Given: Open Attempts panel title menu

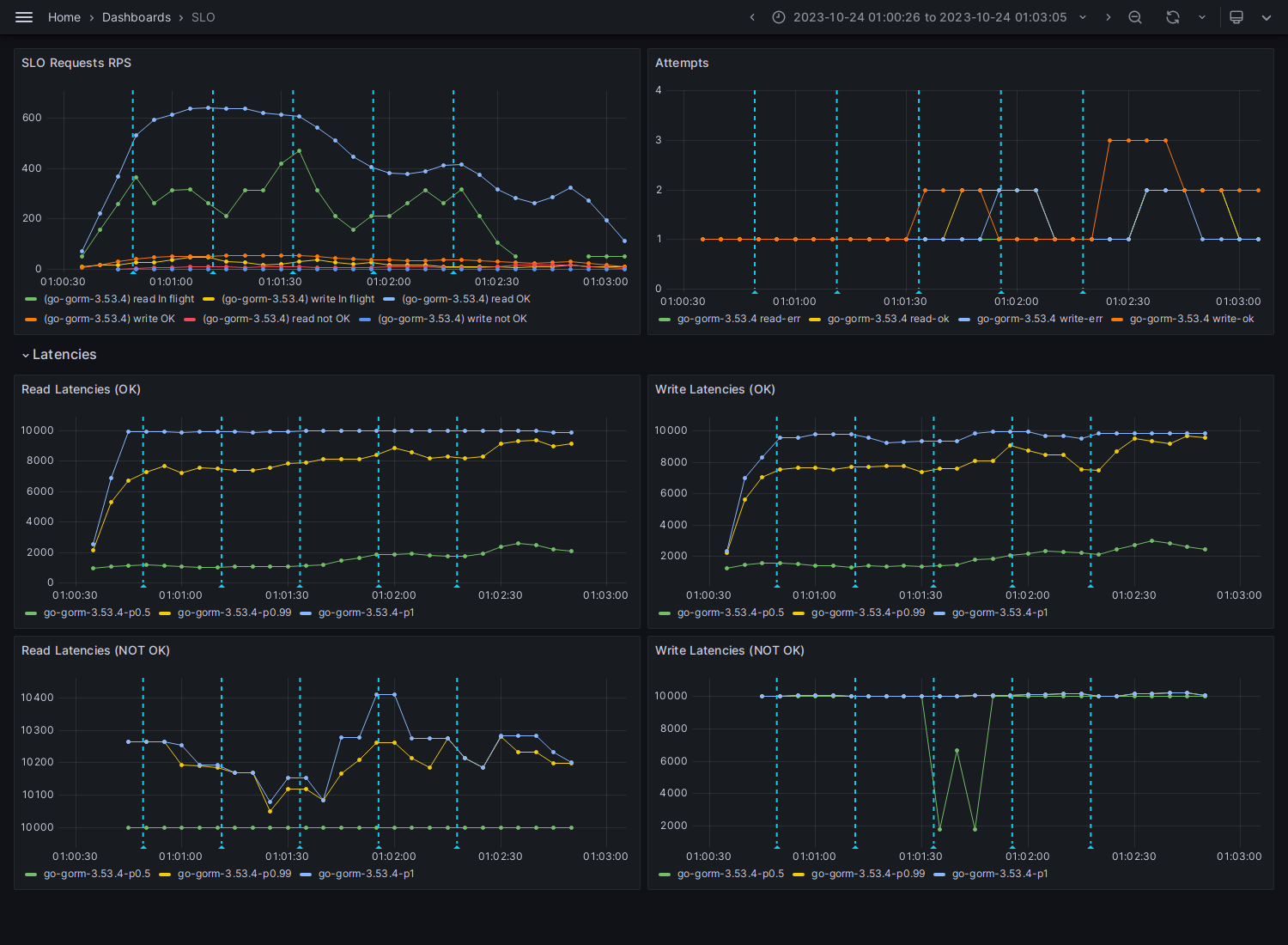Looking at the screenshot, I should tap(682, 63).
